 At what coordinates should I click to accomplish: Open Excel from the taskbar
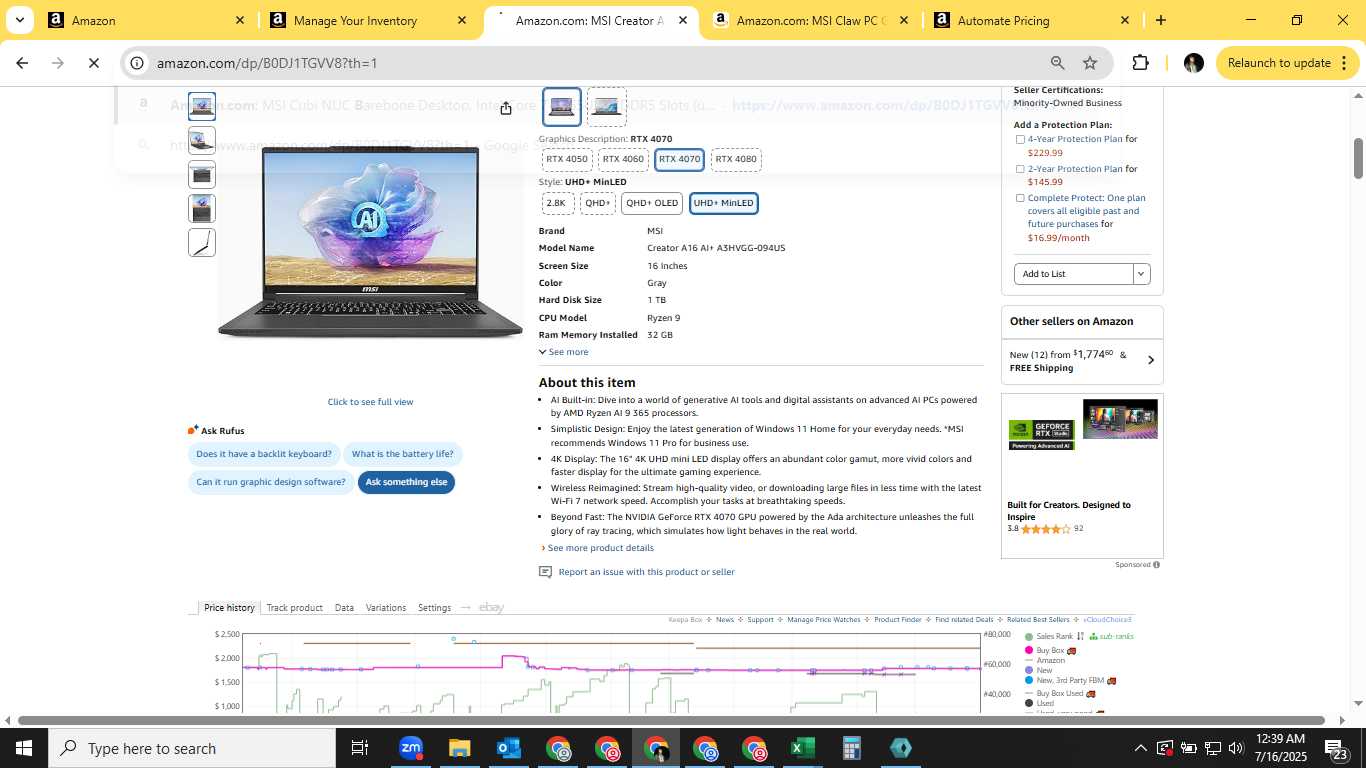coord(802,748)
